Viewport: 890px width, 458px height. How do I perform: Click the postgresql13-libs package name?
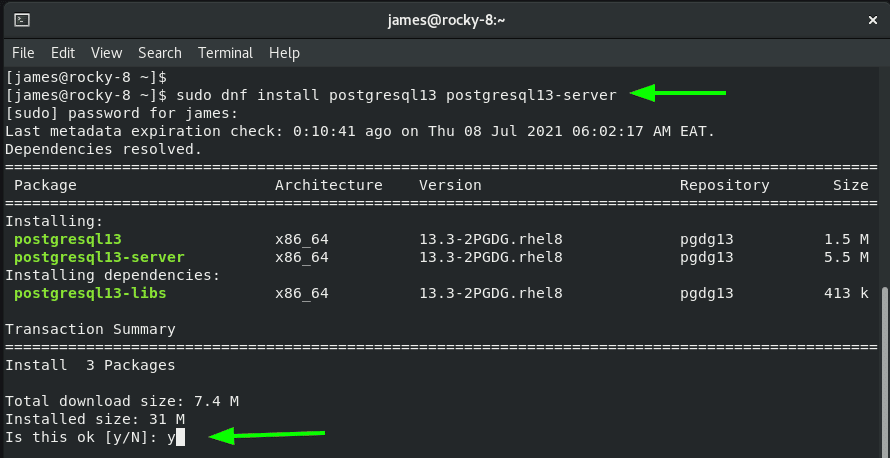click(x=90, y=293)
